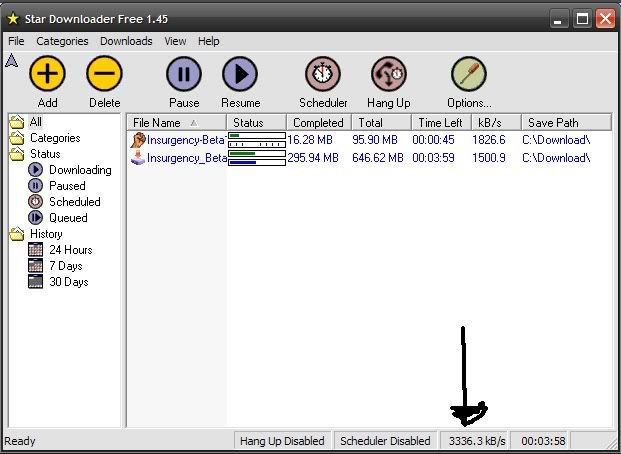Open the Categories menu
621x454 pixels.
click(62, 41)
